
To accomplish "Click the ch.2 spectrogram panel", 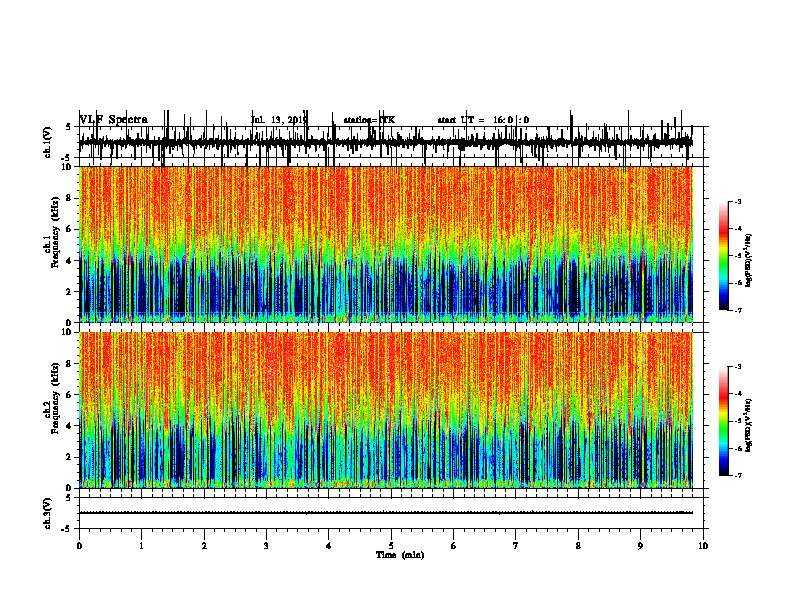I will tap(386, 410).
